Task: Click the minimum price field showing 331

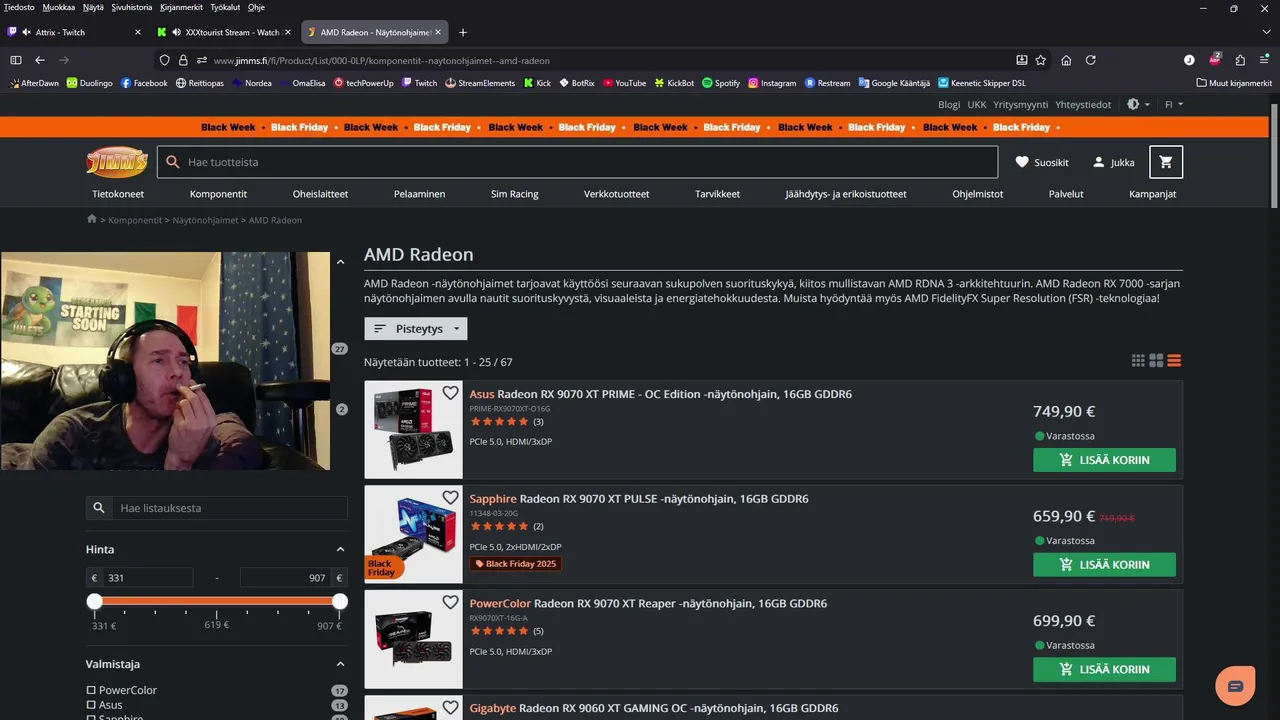Action: click(x=148, y=578)
